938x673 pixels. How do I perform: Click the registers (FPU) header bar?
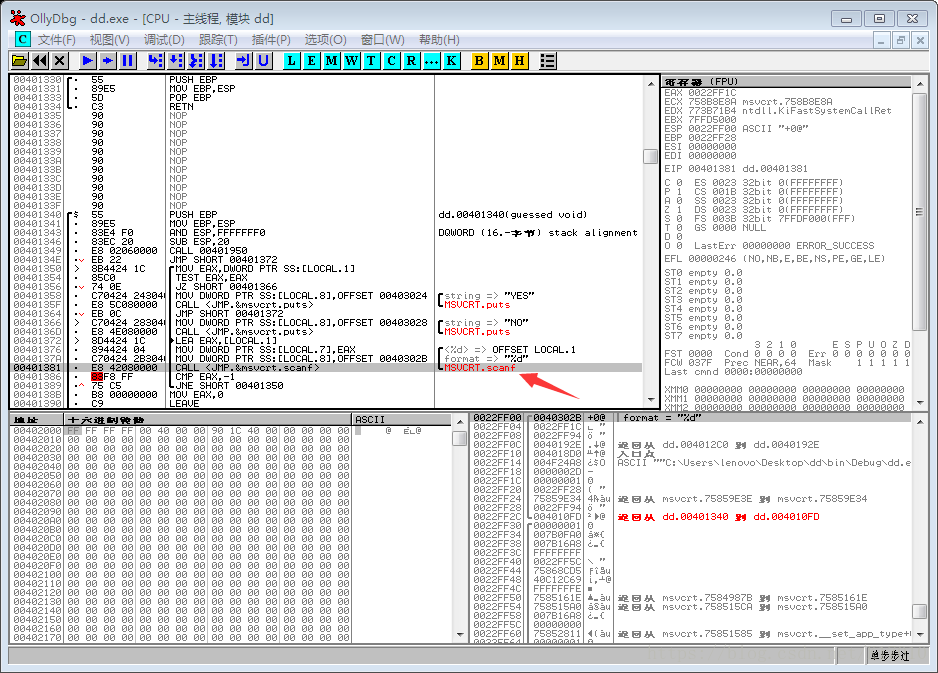pyautogui.click(x=786, y=81)
